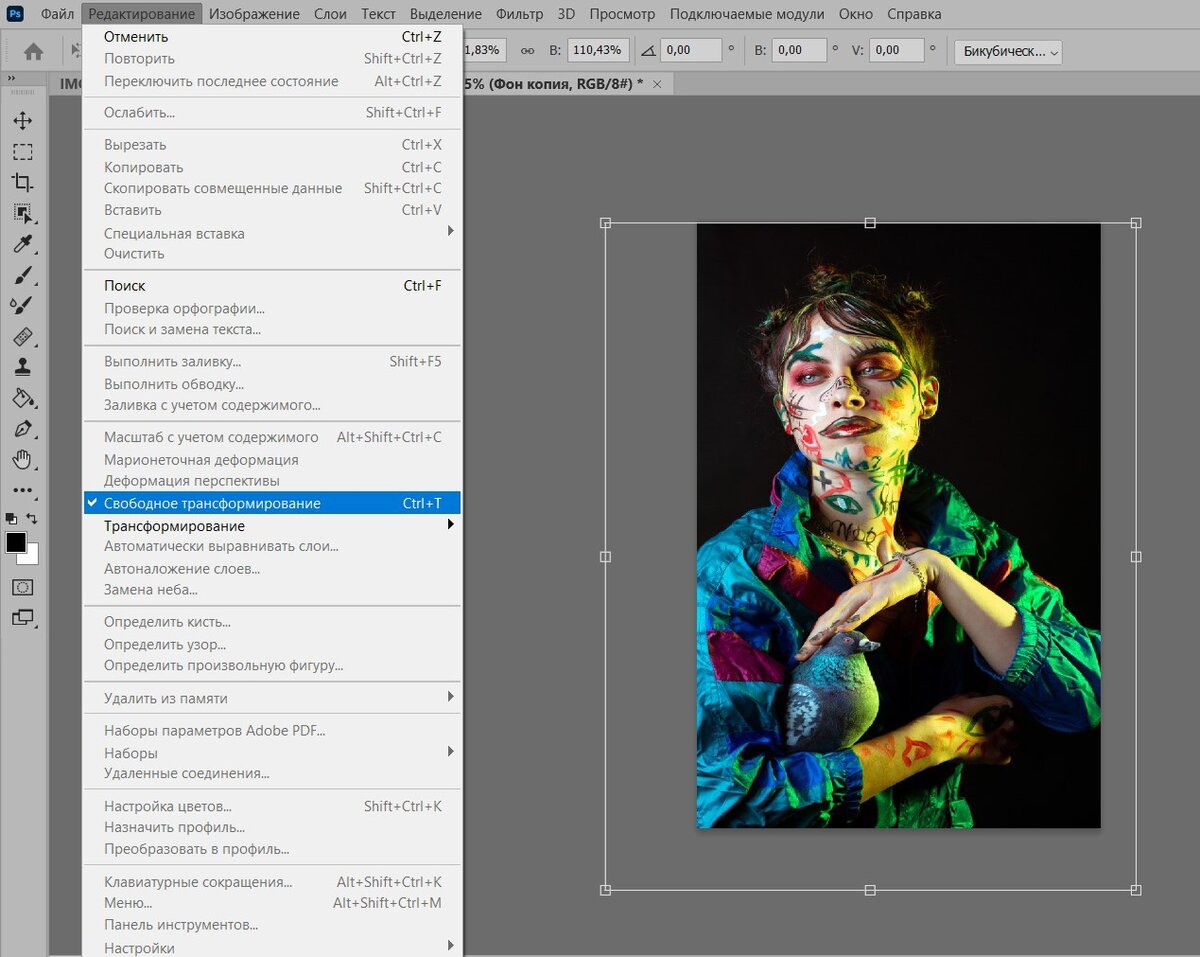Viewport: 1200px width, 957px height.
Task: Expand Наборы submenu
Action: point(272,752)
